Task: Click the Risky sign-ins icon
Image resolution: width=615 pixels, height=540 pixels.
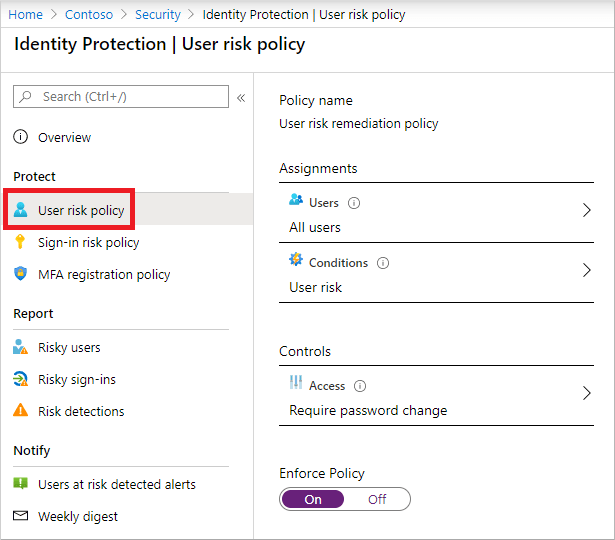Action: [x=20, y=379]
